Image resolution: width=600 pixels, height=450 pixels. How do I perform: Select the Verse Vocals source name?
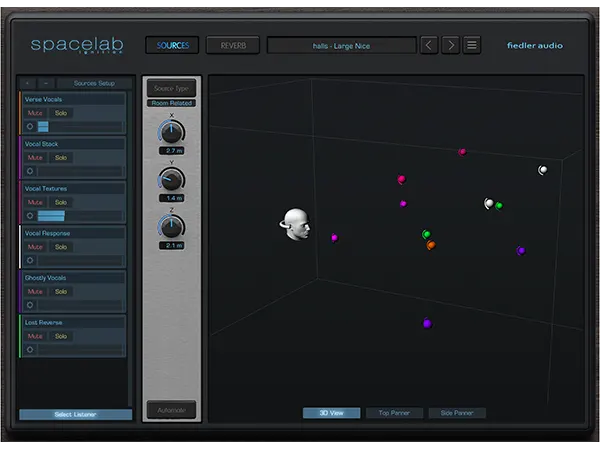[43, 99]
